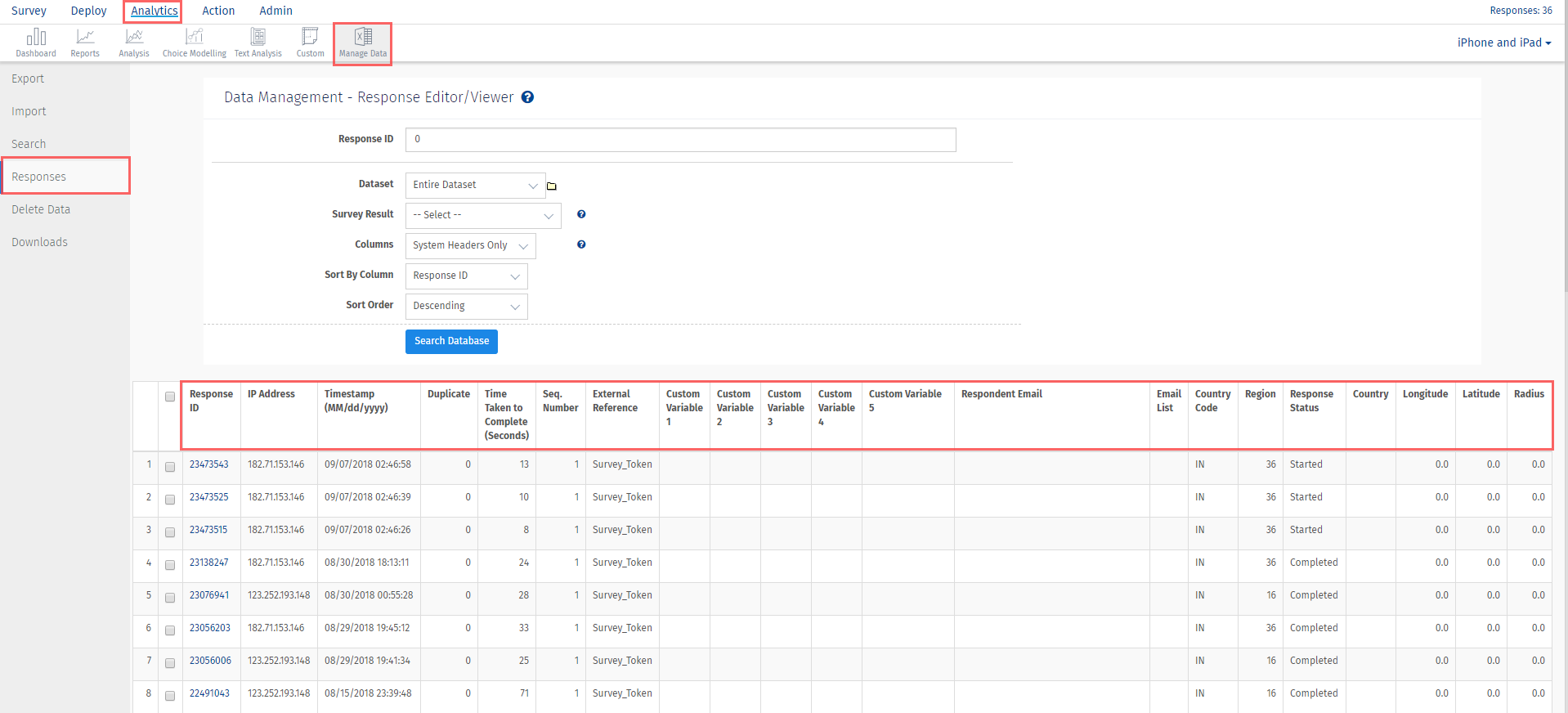Toggle the select-all checkbox in table header
The width and height of the screenshot is (1568, 713).
point(170,397)
